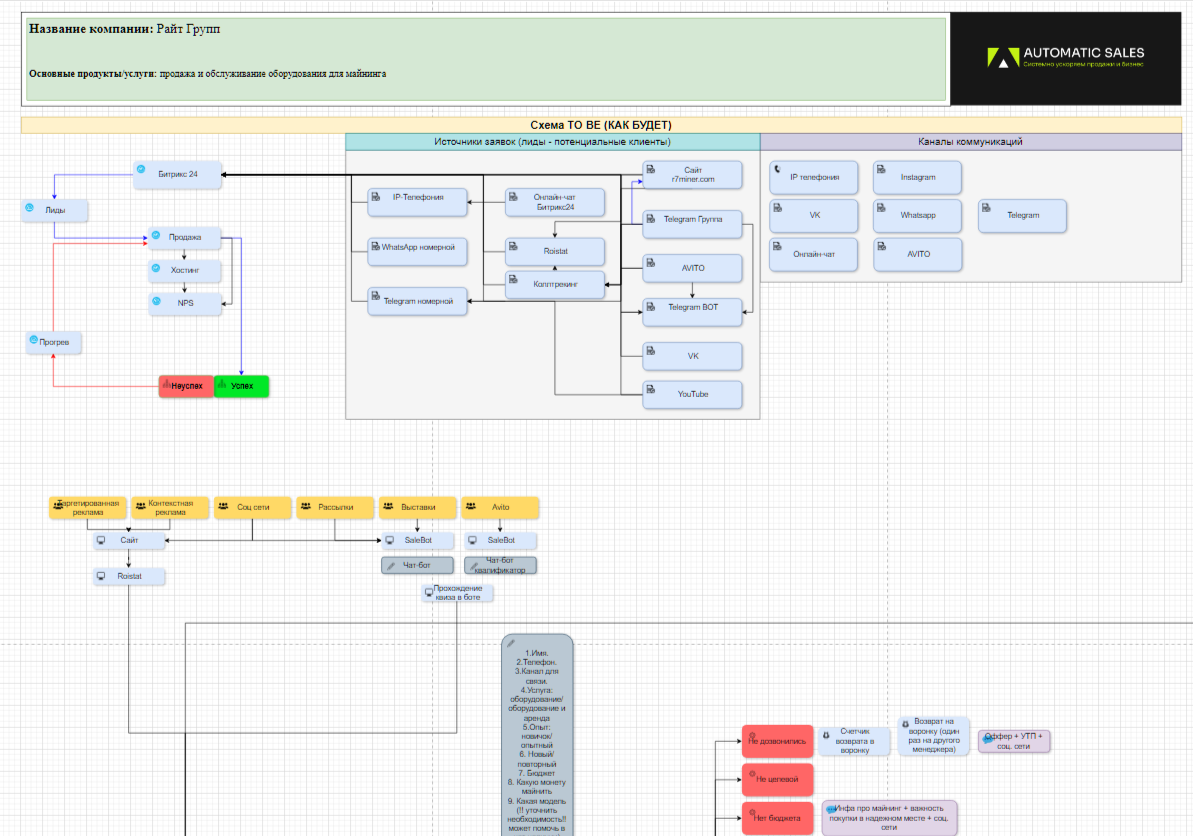Select the Каналы коммуникаций panel header
This screenshot has height=836, width=1193.
pos(971,142)
